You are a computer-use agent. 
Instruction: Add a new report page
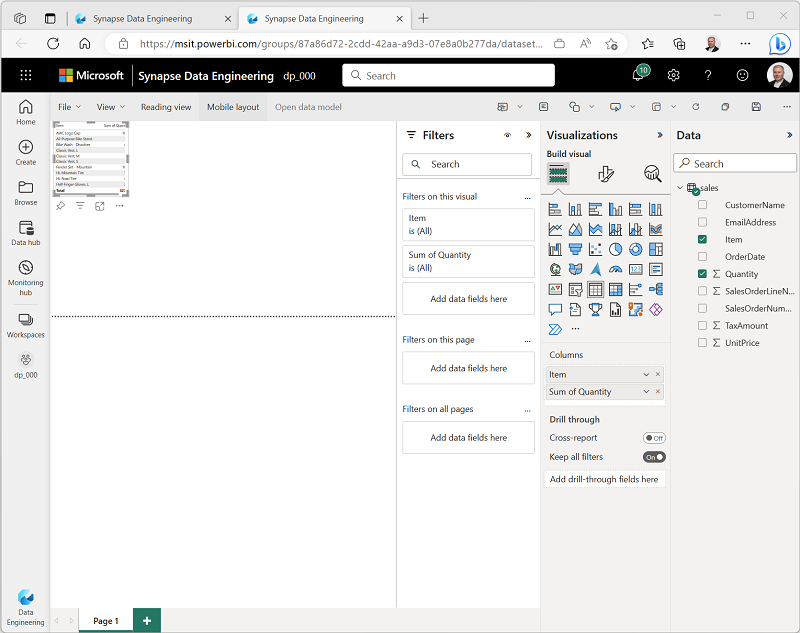pyautogui.click(x=147, y=621)
